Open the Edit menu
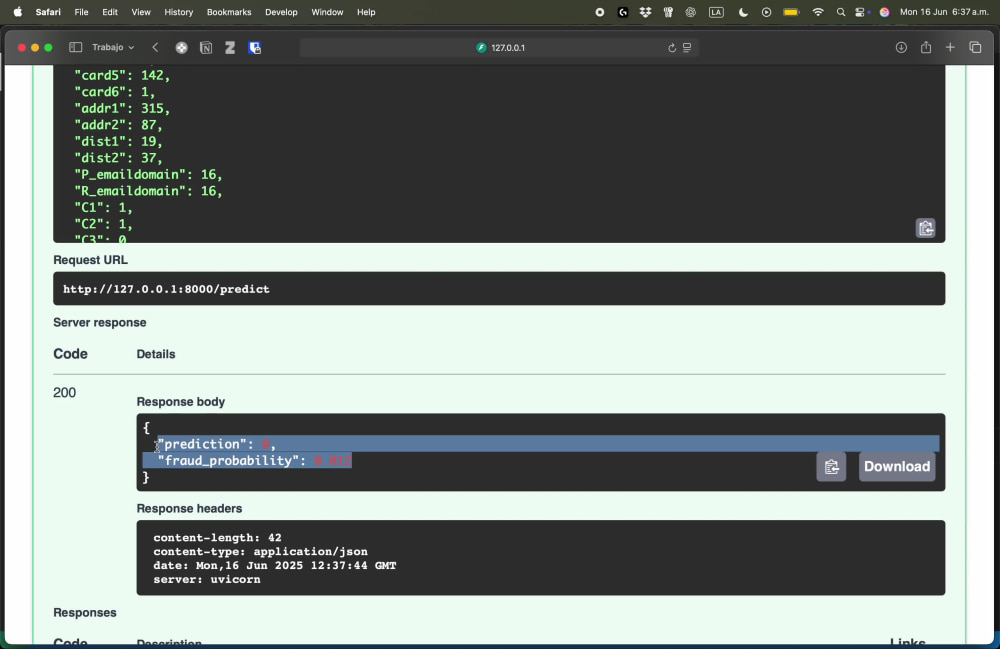 (110, 12)
